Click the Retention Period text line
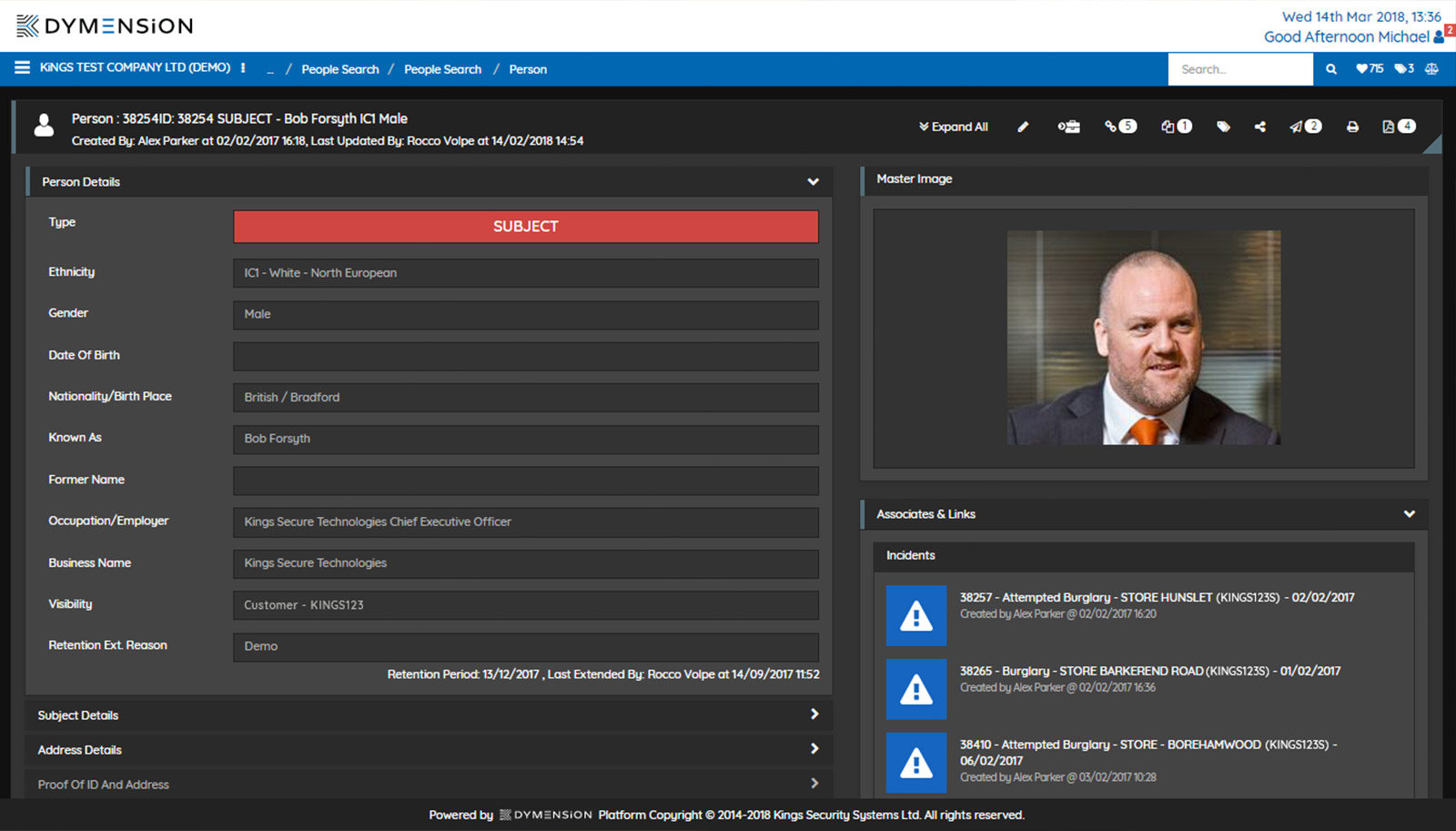 click(x=603, y=674)
